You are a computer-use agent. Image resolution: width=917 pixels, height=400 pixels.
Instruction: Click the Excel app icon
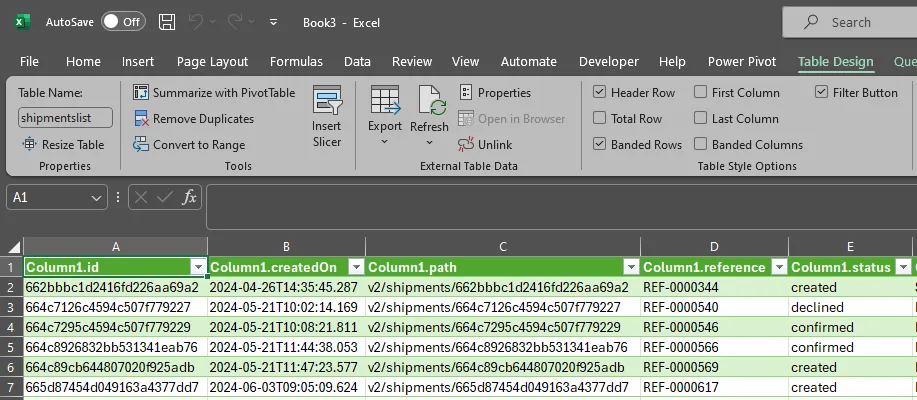coord(22,22)
